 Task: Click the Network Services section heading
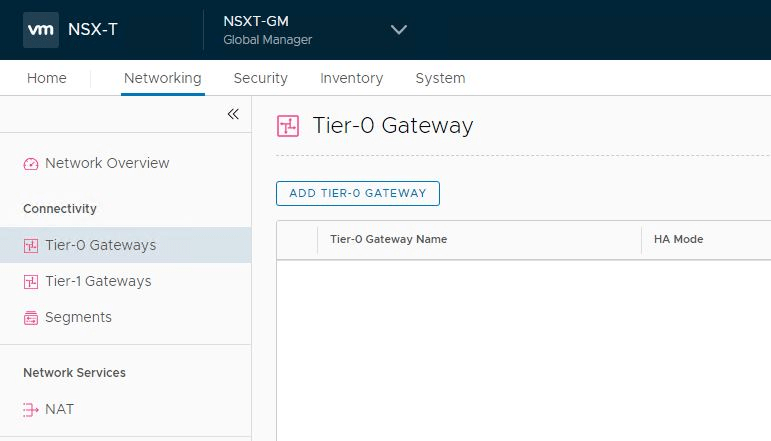[x=74, y=373]
